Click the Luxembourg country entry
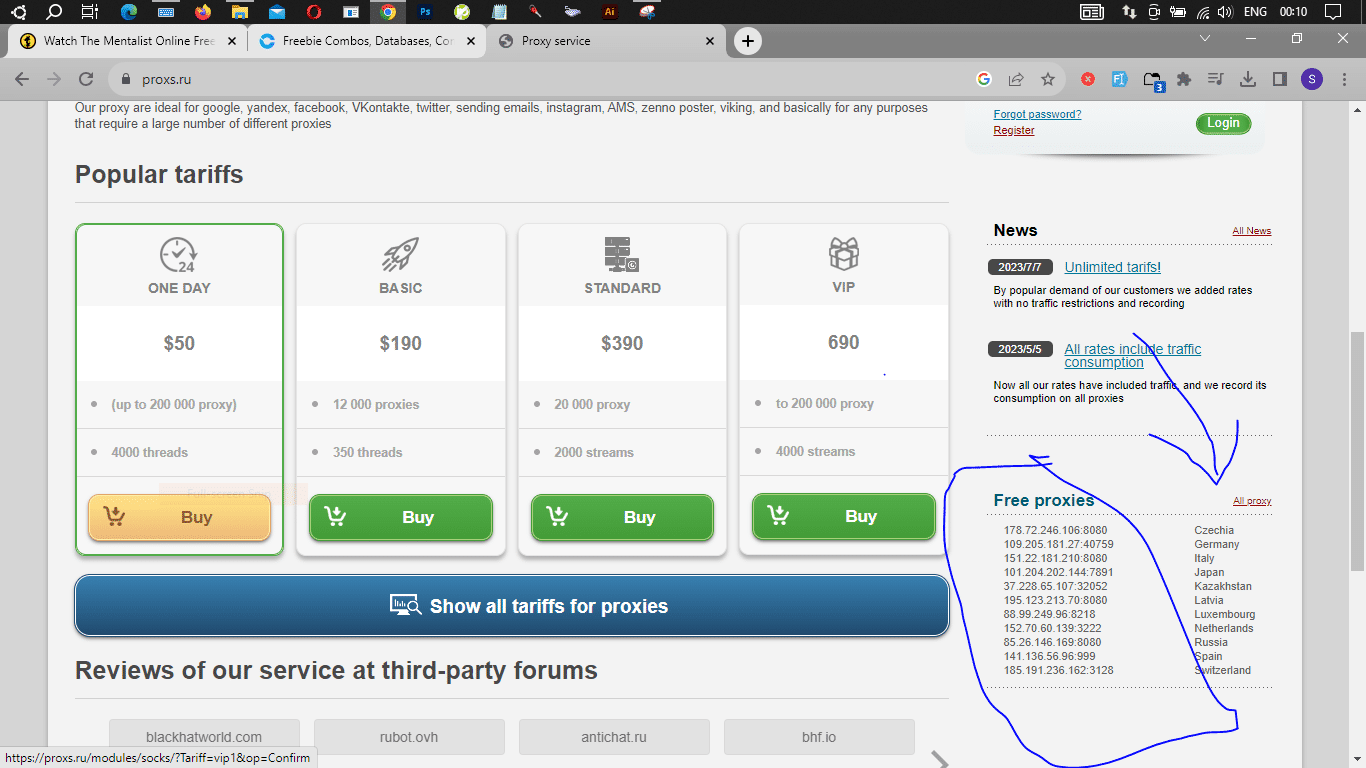 pos(1225,614)
